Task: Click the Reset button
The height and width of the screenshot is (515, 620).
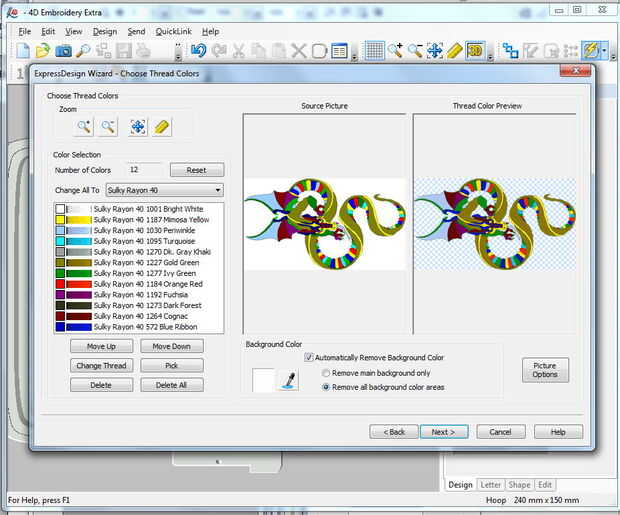Action: tap(197, 170)
